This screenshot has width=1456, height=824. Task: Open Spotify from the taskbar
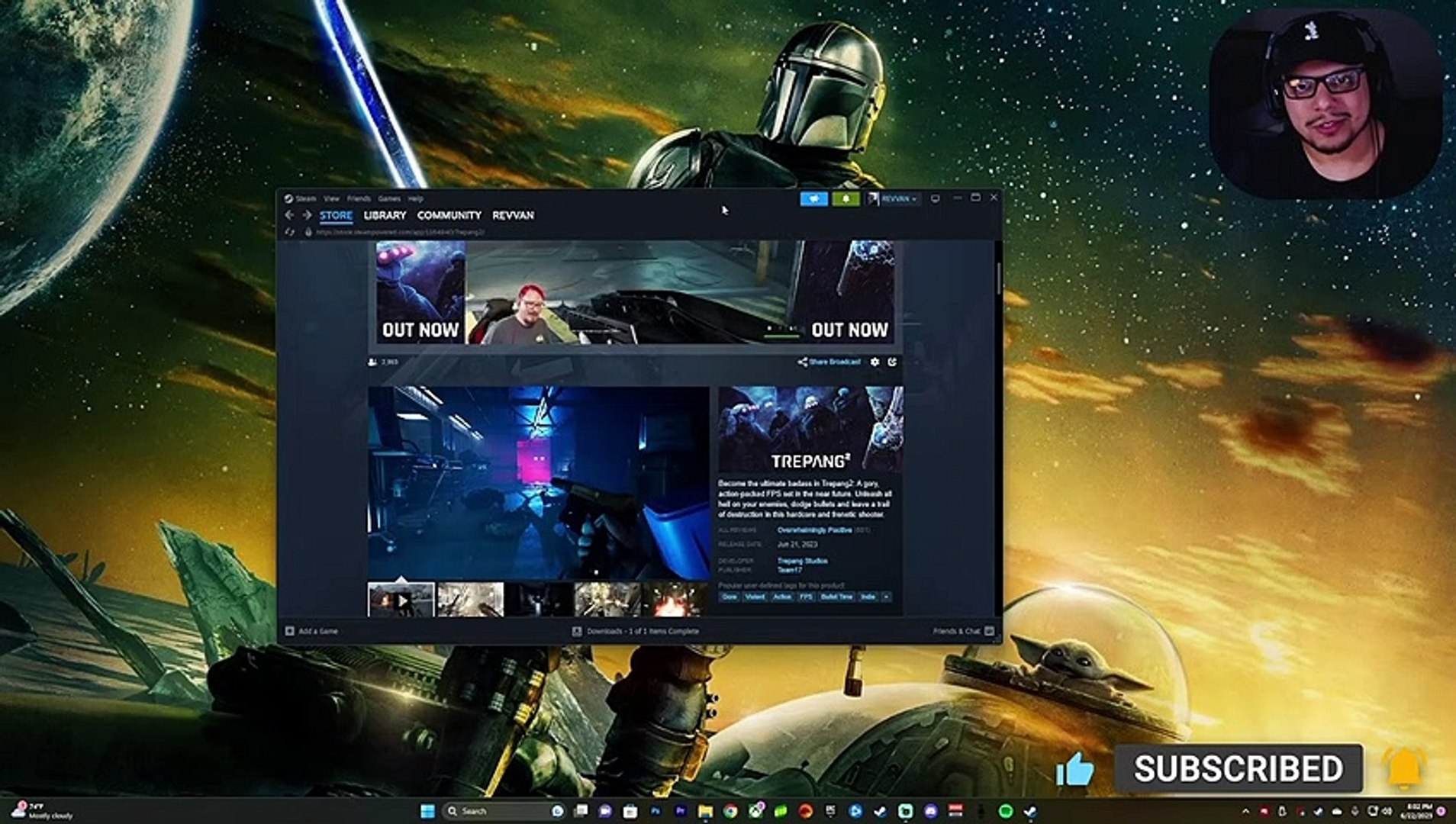tap(1006, 811)
